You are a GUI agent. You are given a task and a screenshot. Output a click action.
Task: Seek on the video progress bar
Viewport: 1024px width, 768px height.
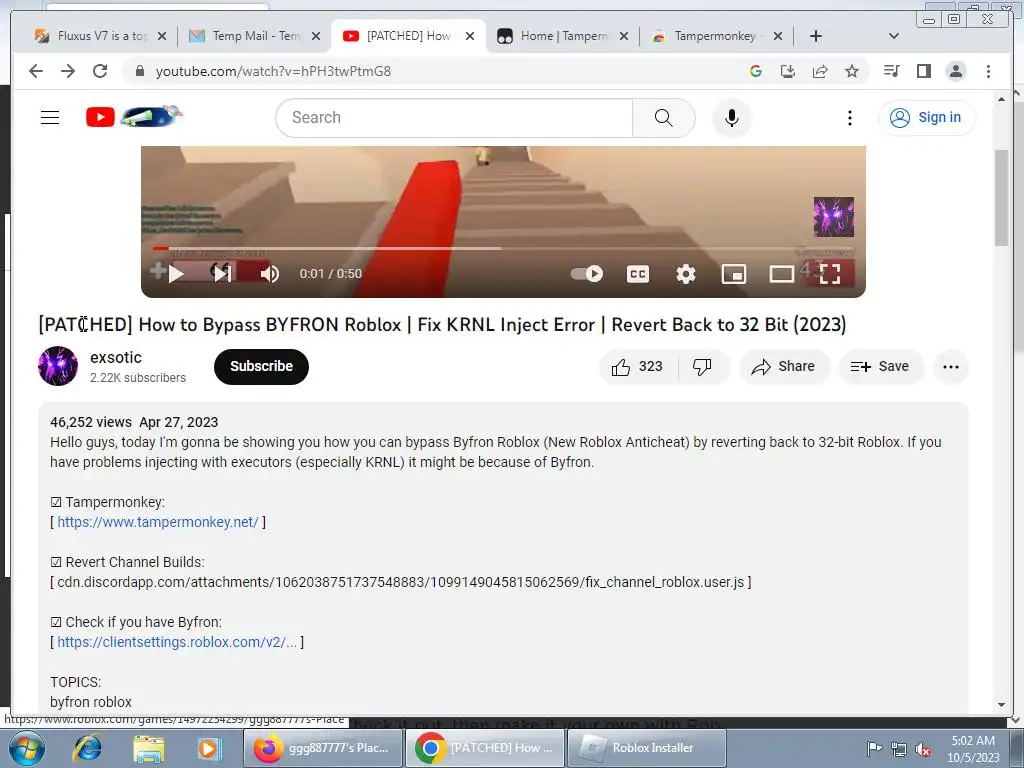click(x=503, y=248)
